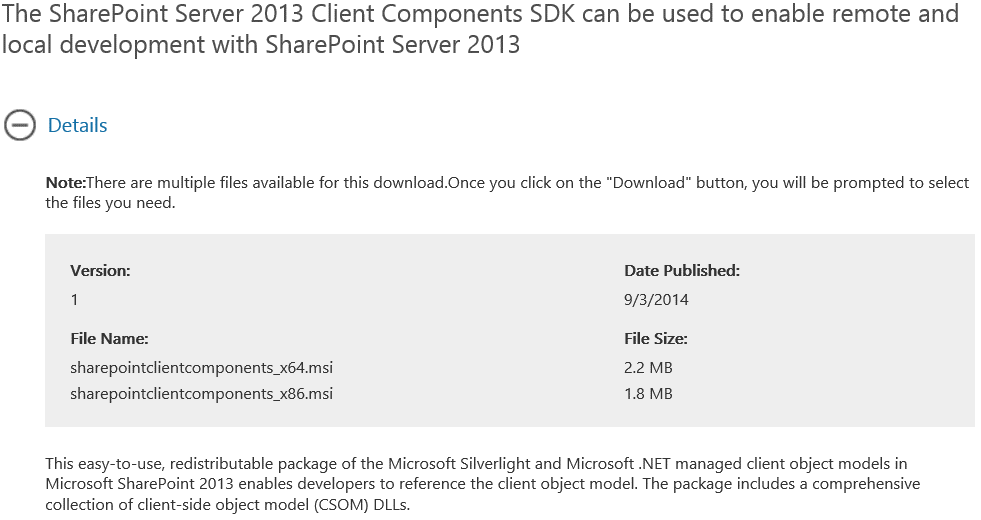Click the "Version:" label
981x520 pixels.
click(100, 270)
